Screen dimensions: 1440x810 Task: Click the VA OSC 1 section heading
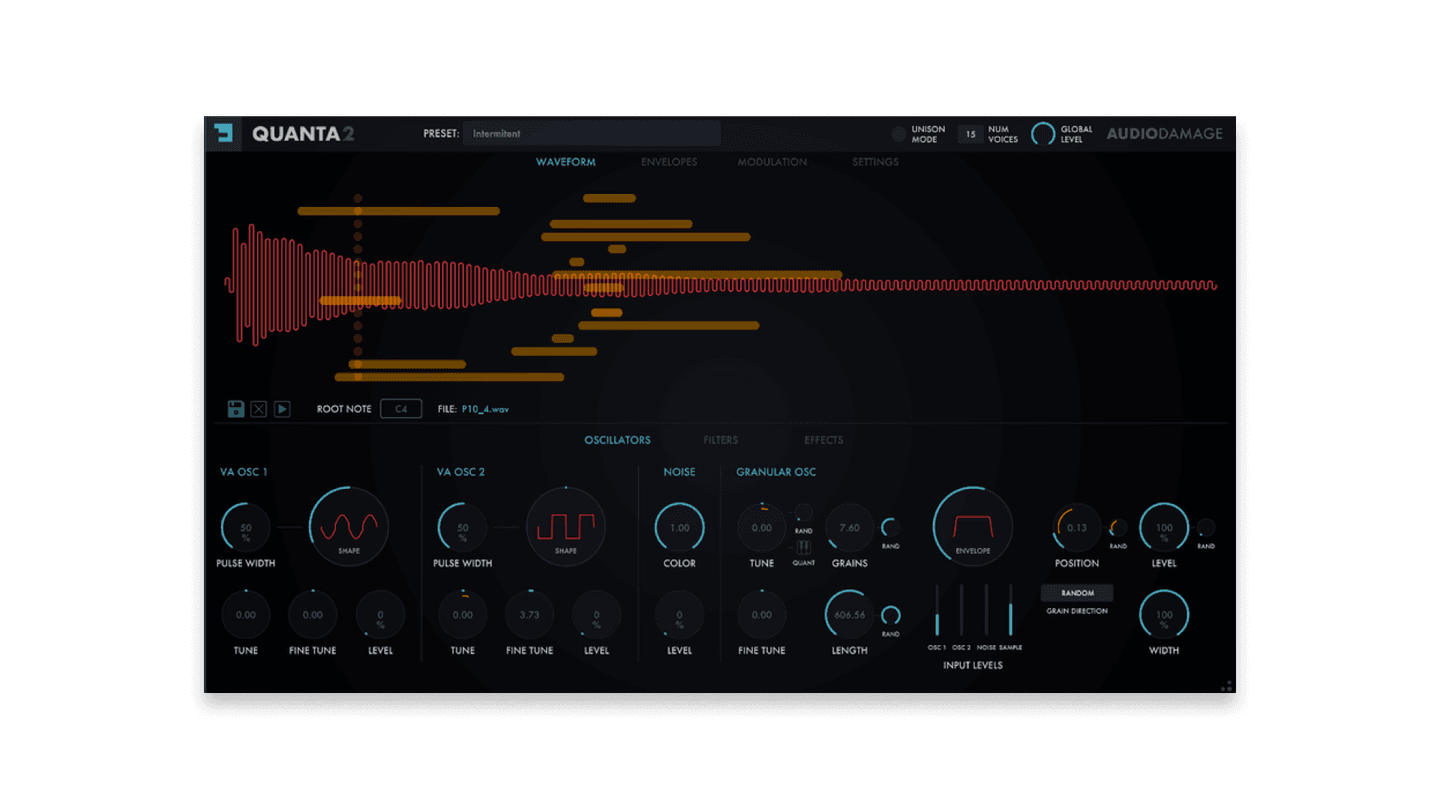click(244, 472)
